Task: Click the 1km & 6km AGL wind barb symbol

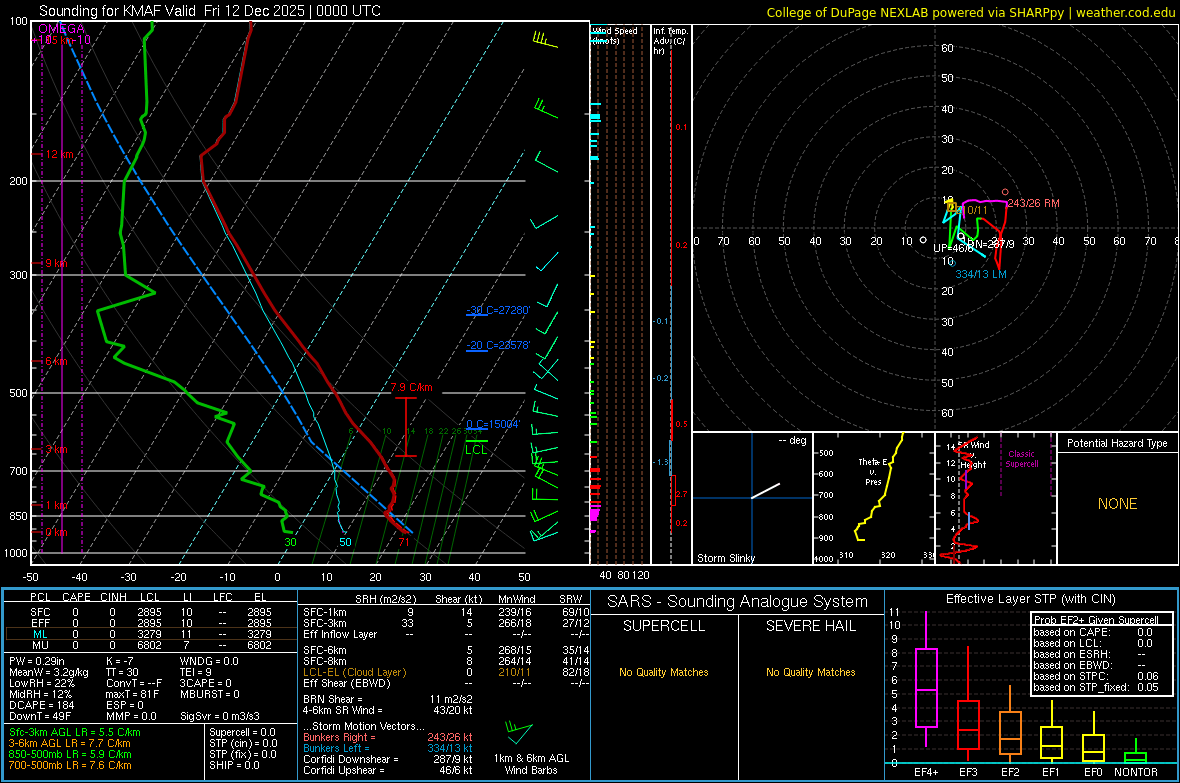Action: coord(519,733)
